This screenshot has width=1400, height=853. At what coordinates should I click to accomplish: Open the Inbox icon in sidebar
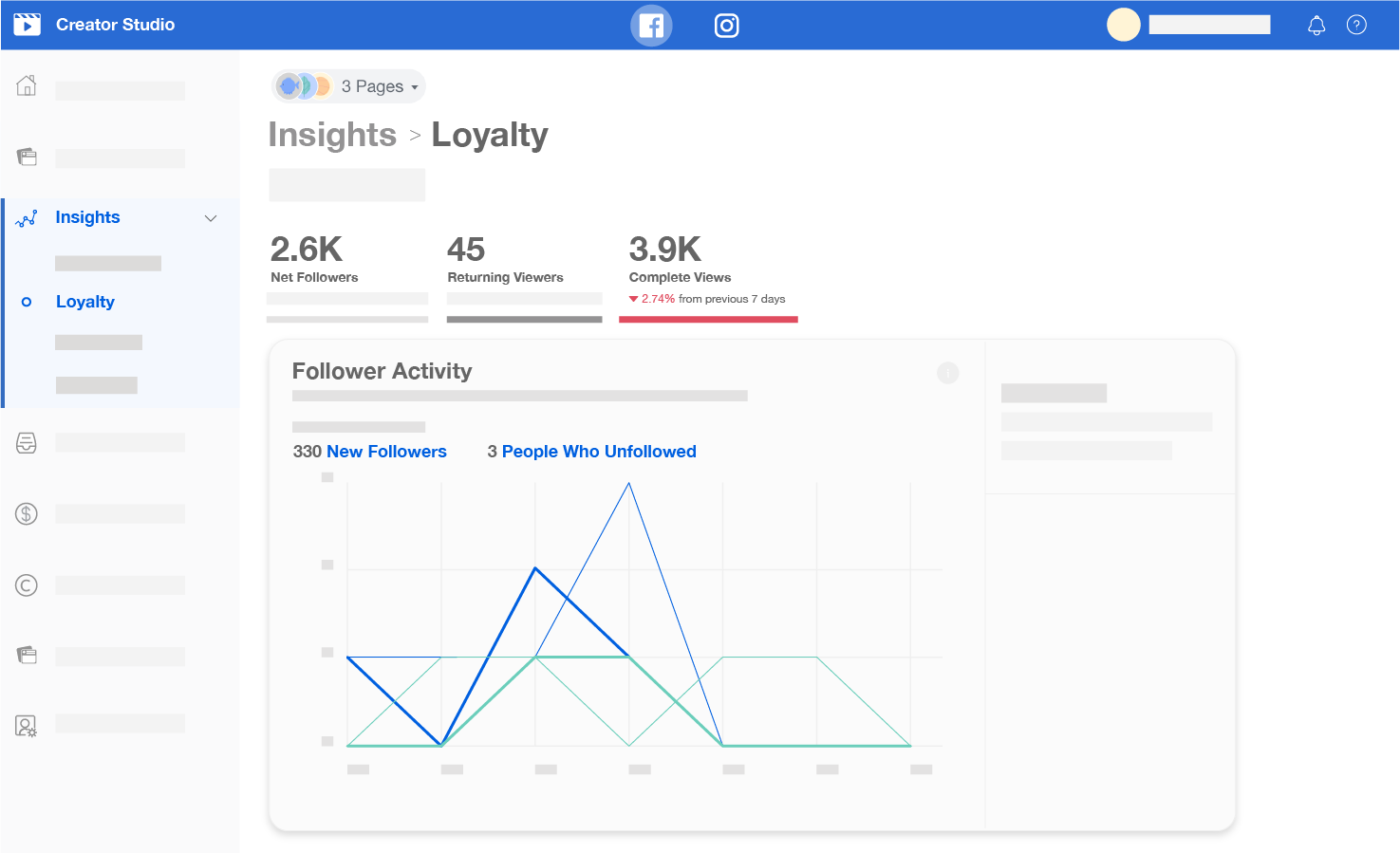coord(27,443)
